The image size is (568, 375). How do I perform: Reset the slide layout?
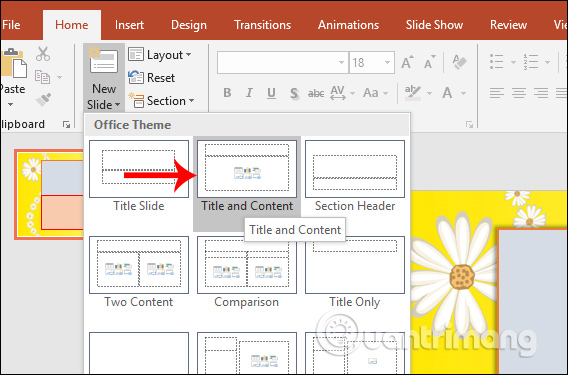tap(151, 78)
